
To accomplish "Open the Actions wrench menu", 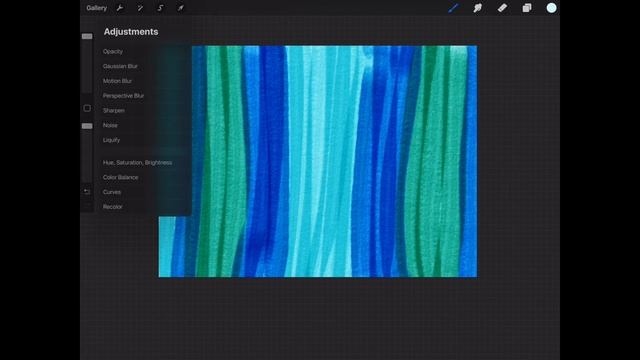I will pyautogui.click(x=120, y=8).
